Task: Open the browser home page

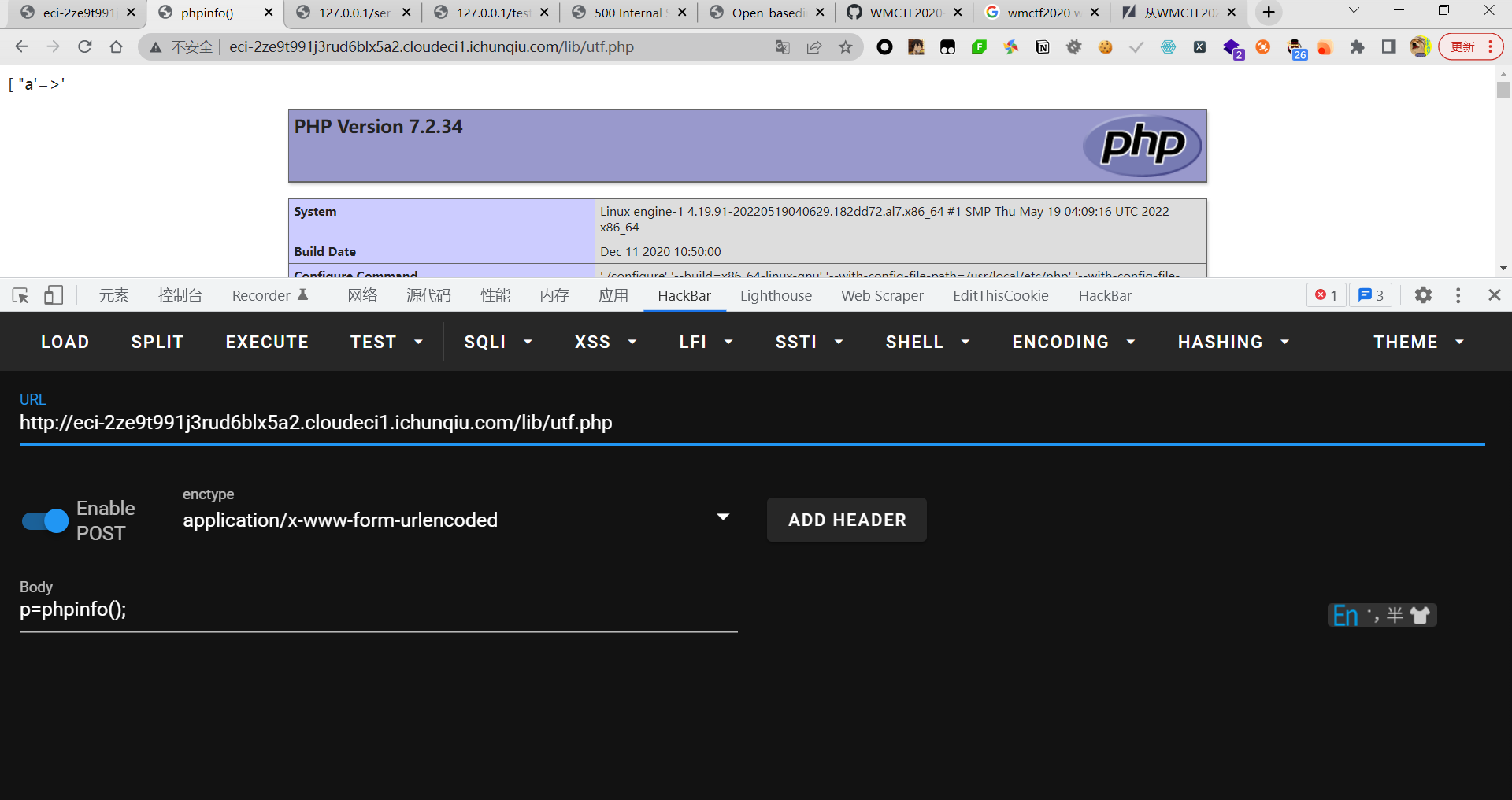Action: click(116, 46)
